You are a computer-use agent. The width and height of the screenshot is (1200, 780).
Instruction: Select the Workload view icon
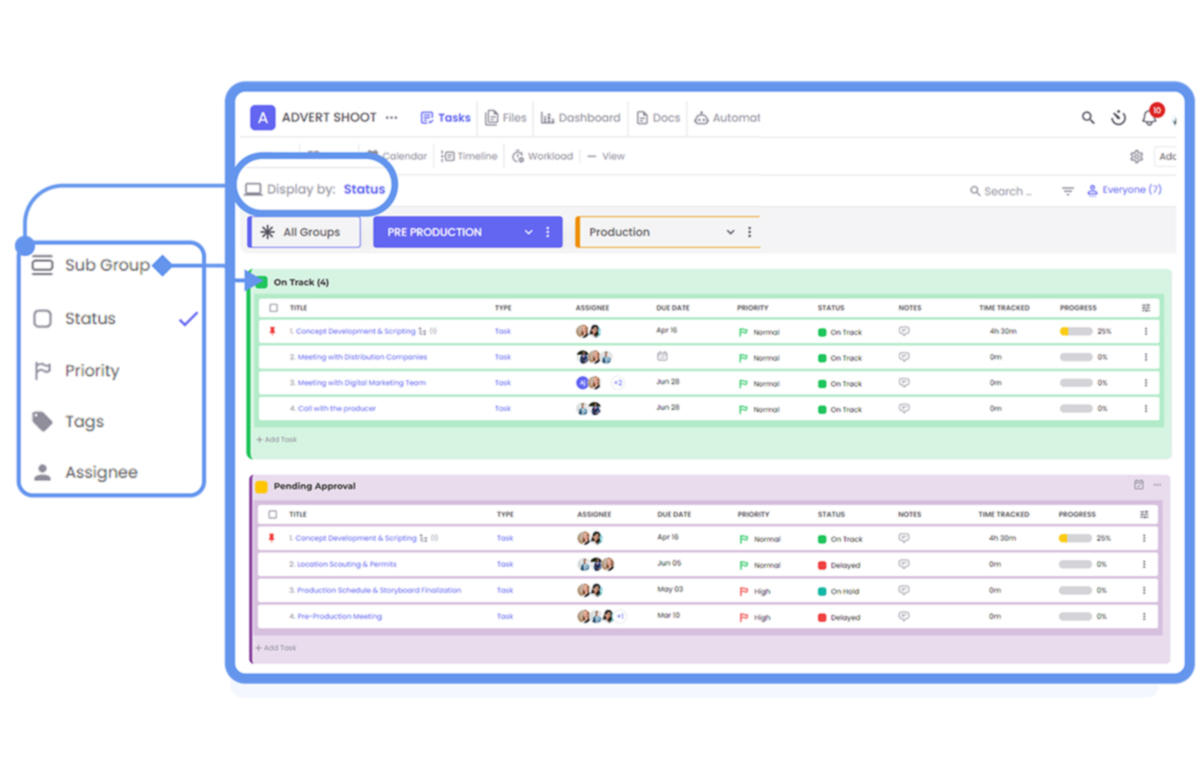click(x=519, y=156)
